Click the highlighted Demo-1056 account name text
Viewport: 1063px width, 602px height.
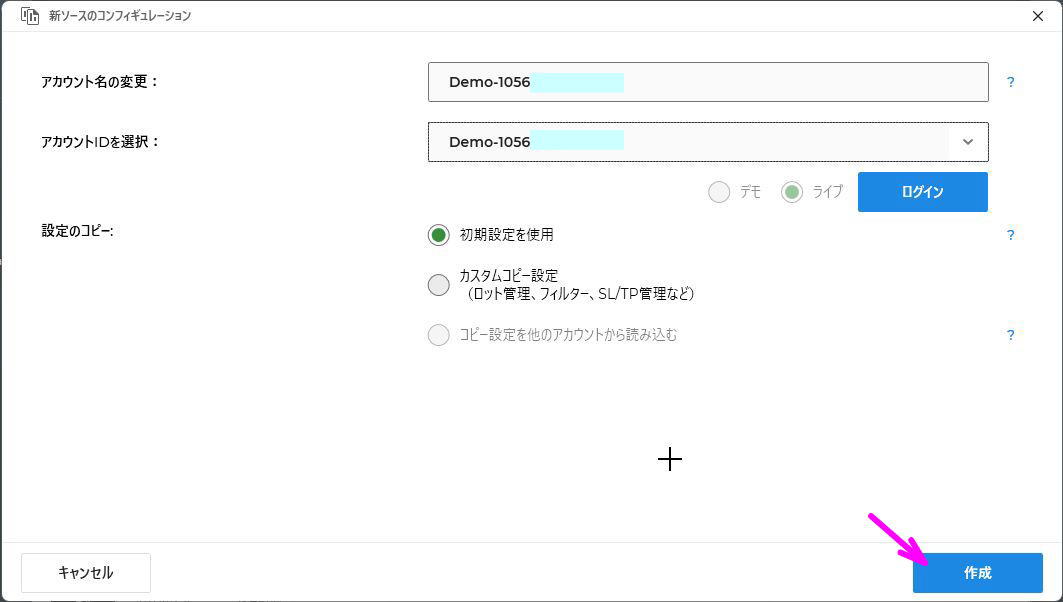click(x=490, y=82)
